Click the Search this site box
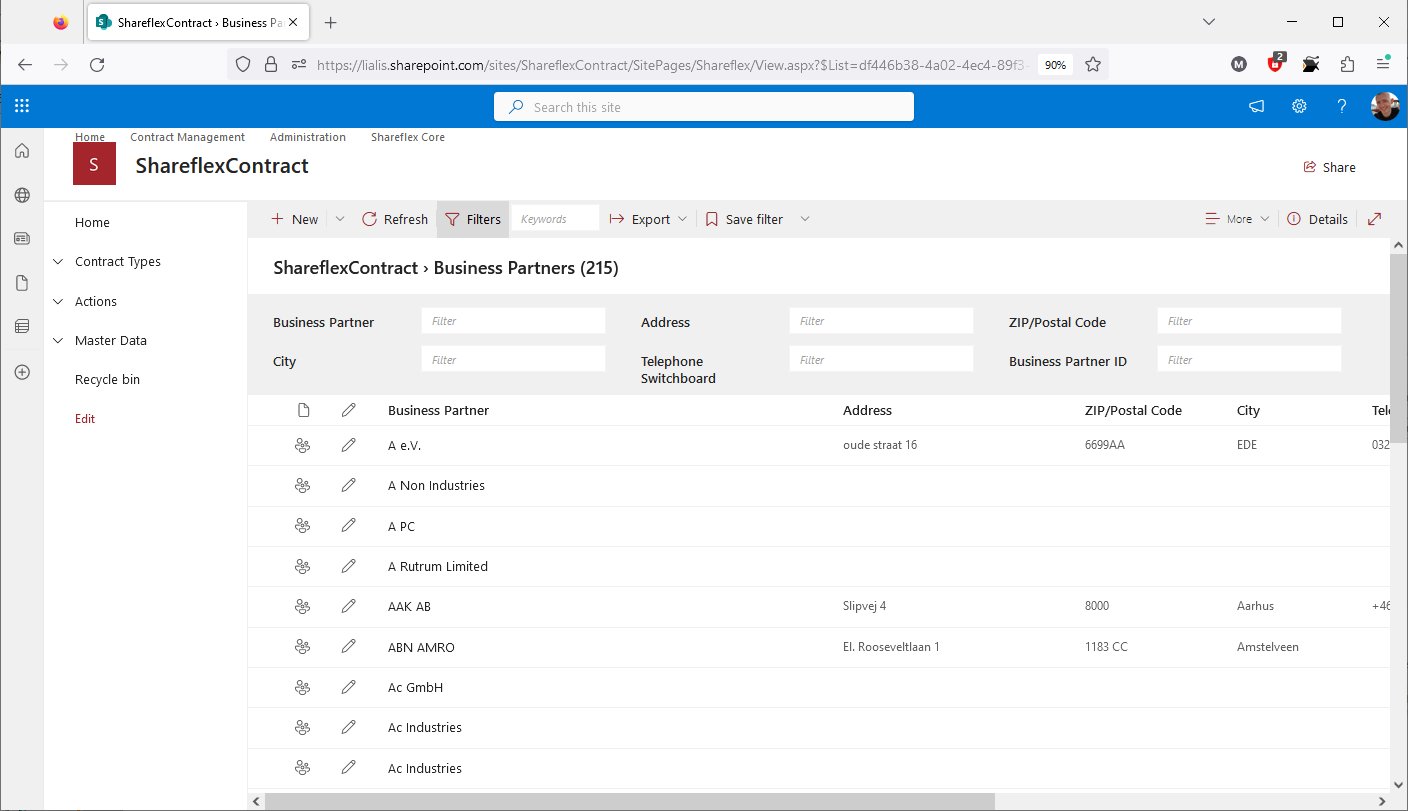The height and width of the screenshot is (811, 1408). [x=704, y=107]
